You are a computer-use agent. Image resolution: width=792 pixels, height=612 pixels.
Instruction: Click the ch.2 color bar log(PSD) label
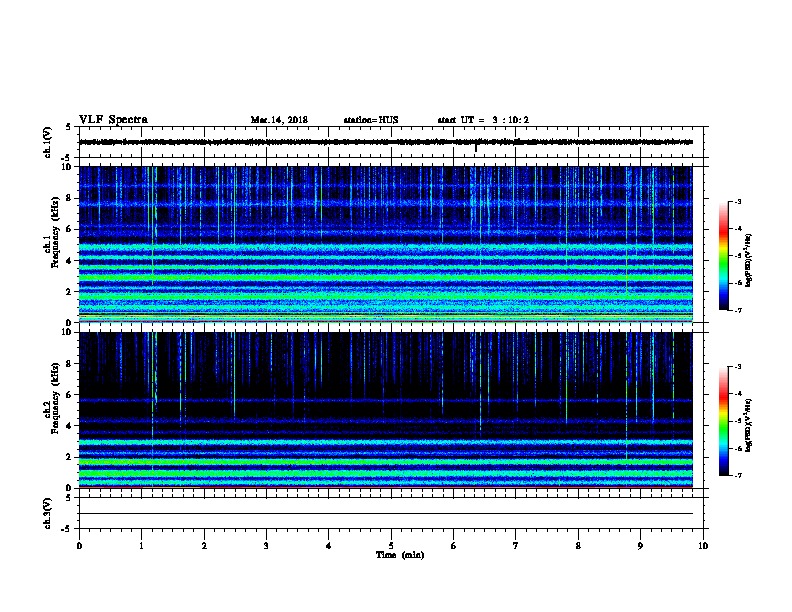coord(748,425)
